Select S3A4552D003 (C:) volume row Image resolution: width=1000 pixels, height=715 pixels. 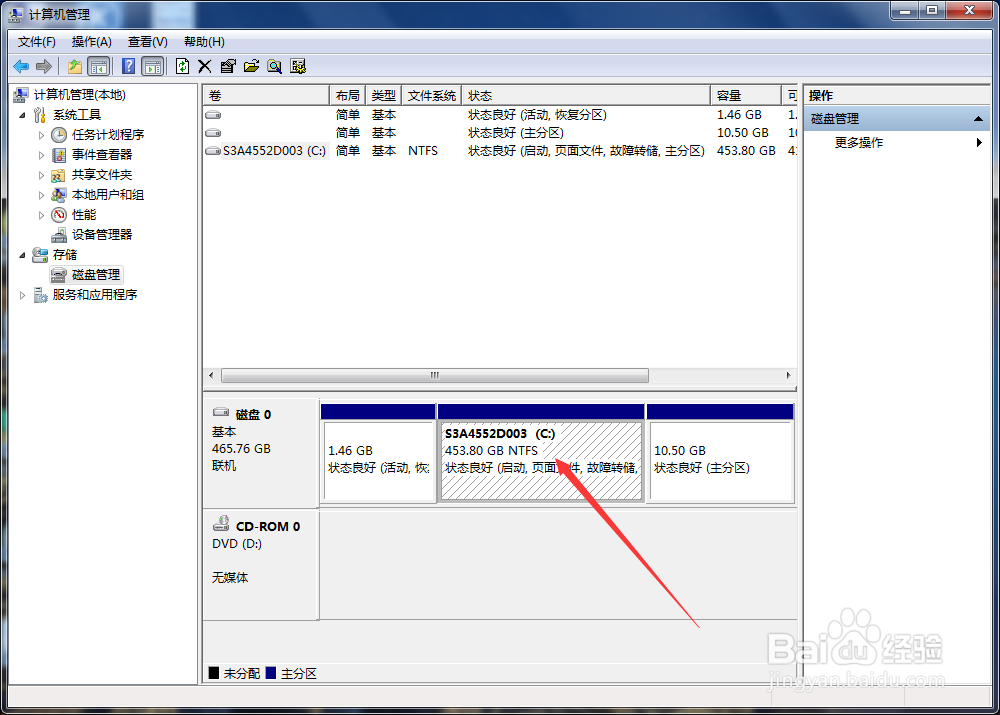(500, 151)
